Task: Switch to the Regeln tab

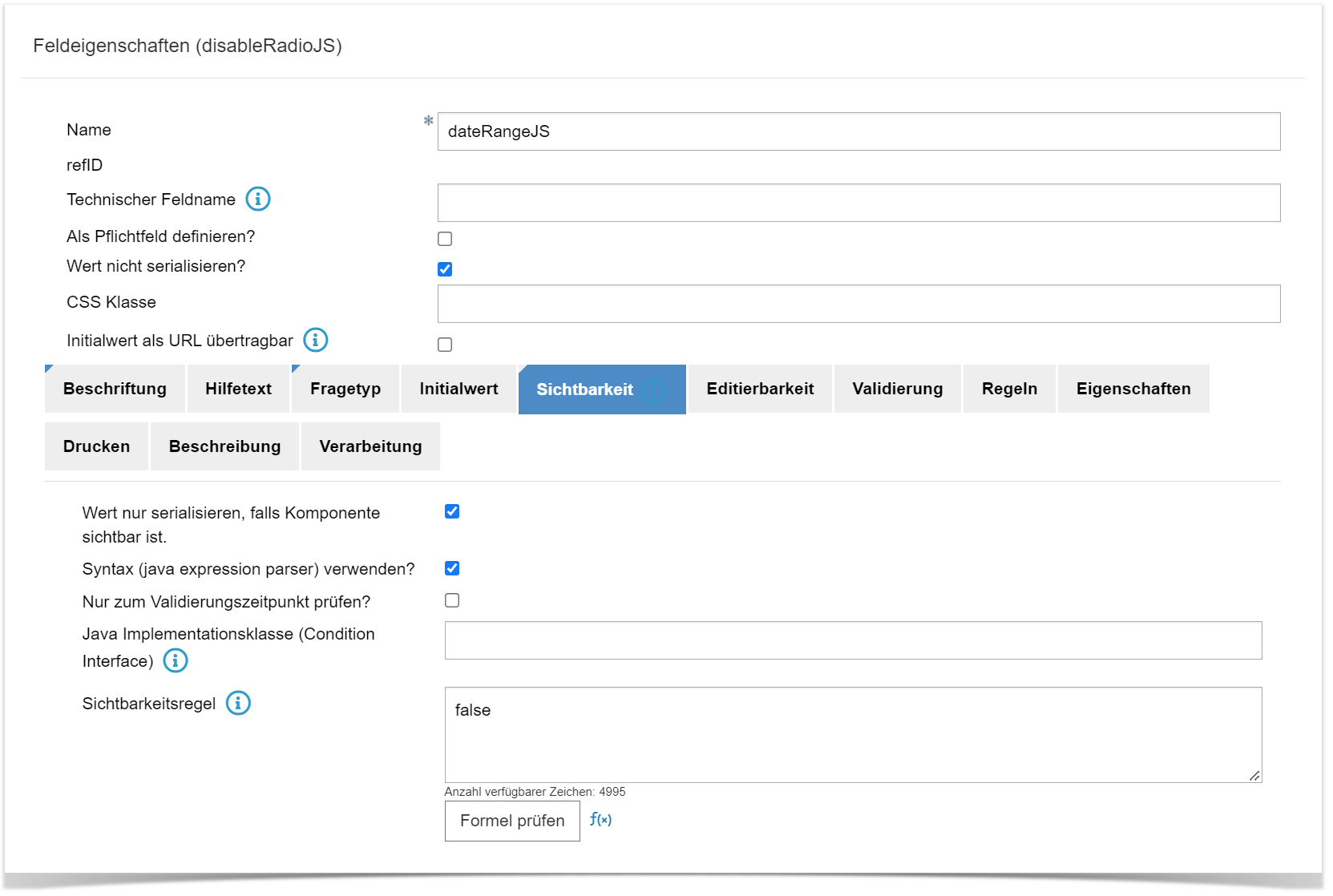Action: tap(1008, 389)
